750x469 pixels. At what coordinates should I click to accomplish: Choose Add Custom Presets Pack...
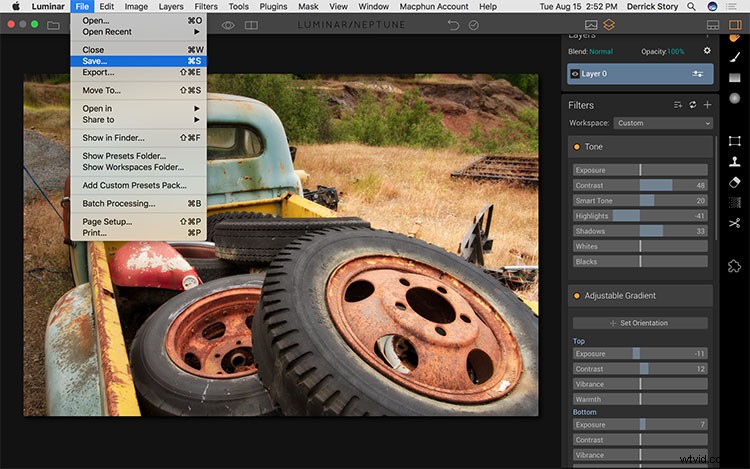(x=139, y=185)
